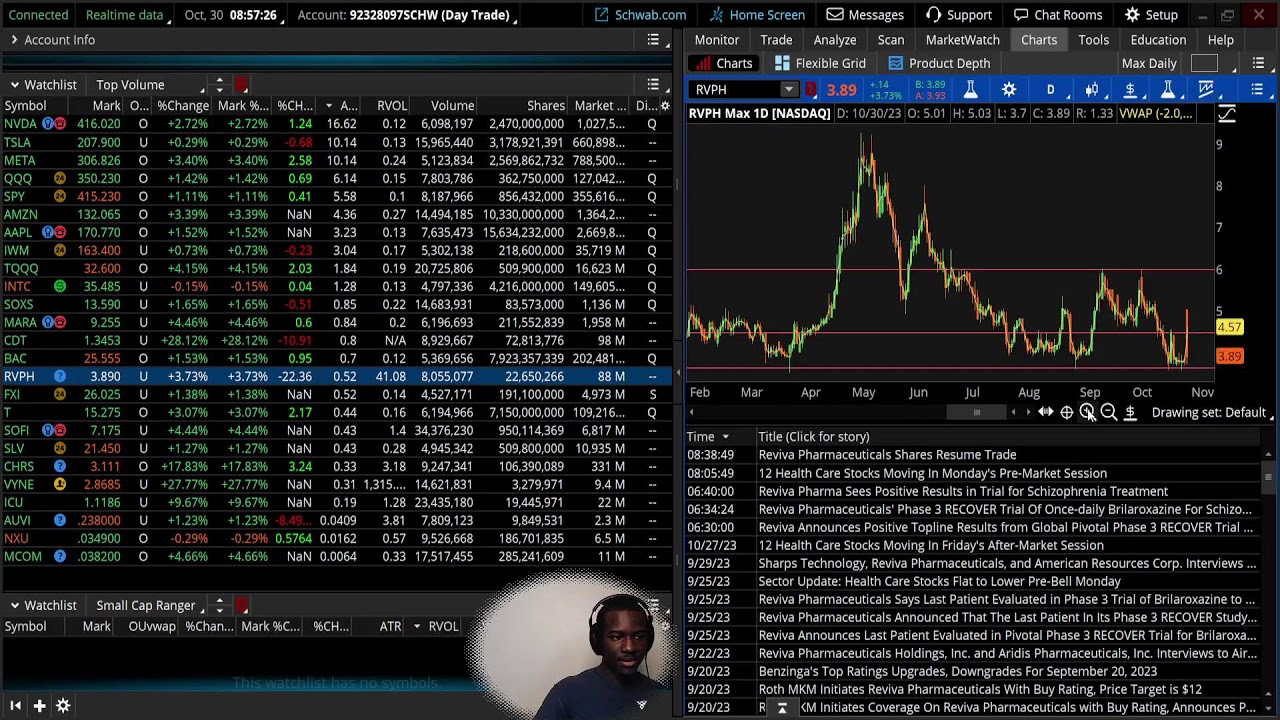This screenshot has width=1280, height=720.
Task: Open the Flexible Grid sub-tab
Action: [x=821, y=64]
